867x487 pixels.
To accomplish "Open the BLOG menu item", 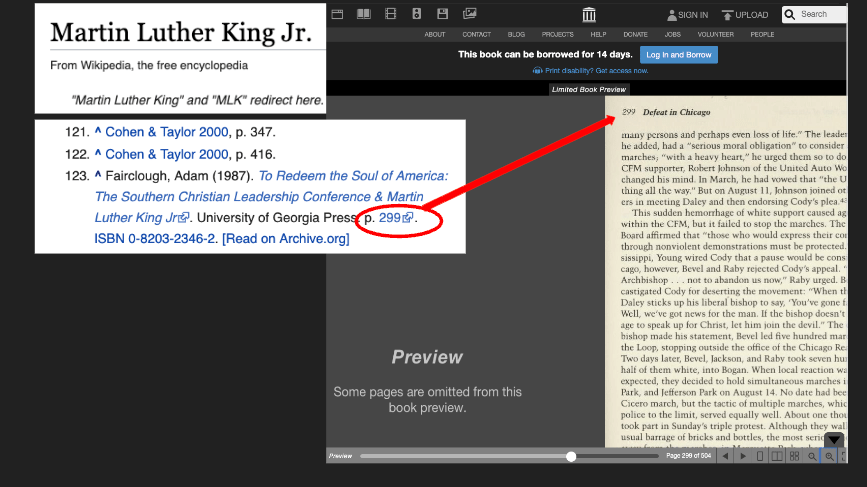I will click(516, 34).
